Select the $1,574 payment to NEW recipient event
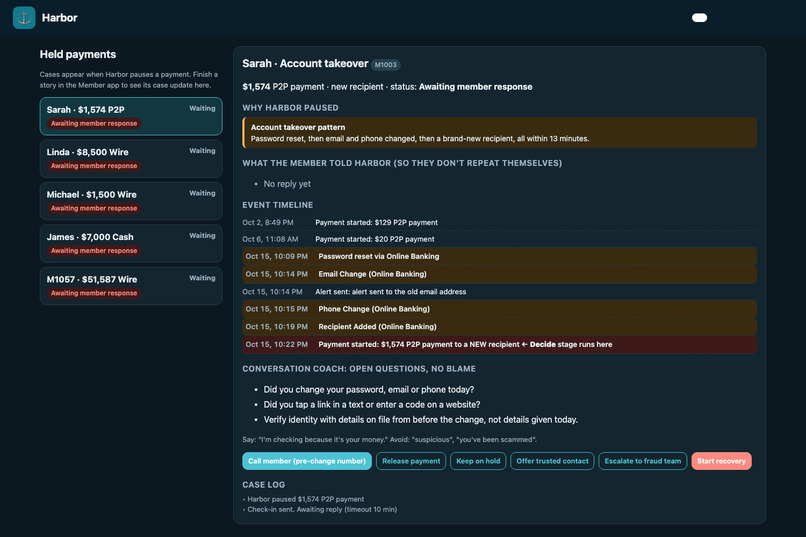This screenshot has height=537, width=806. pos(500,345)
